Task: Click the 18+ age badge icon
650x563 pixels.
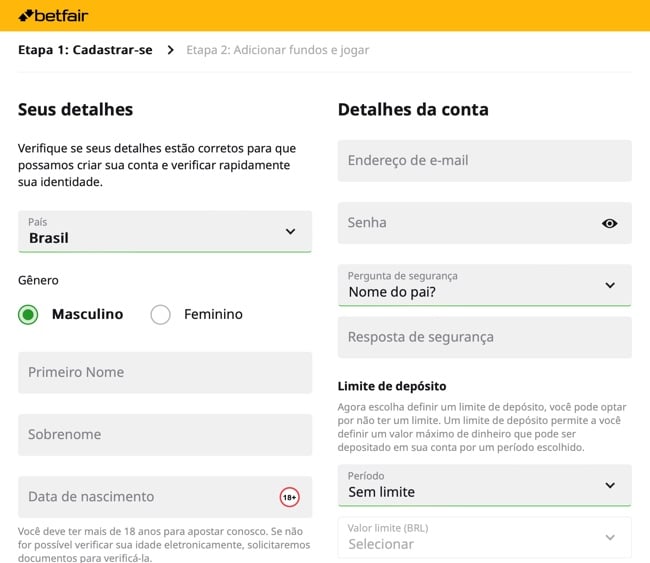Action: [289, 497]
